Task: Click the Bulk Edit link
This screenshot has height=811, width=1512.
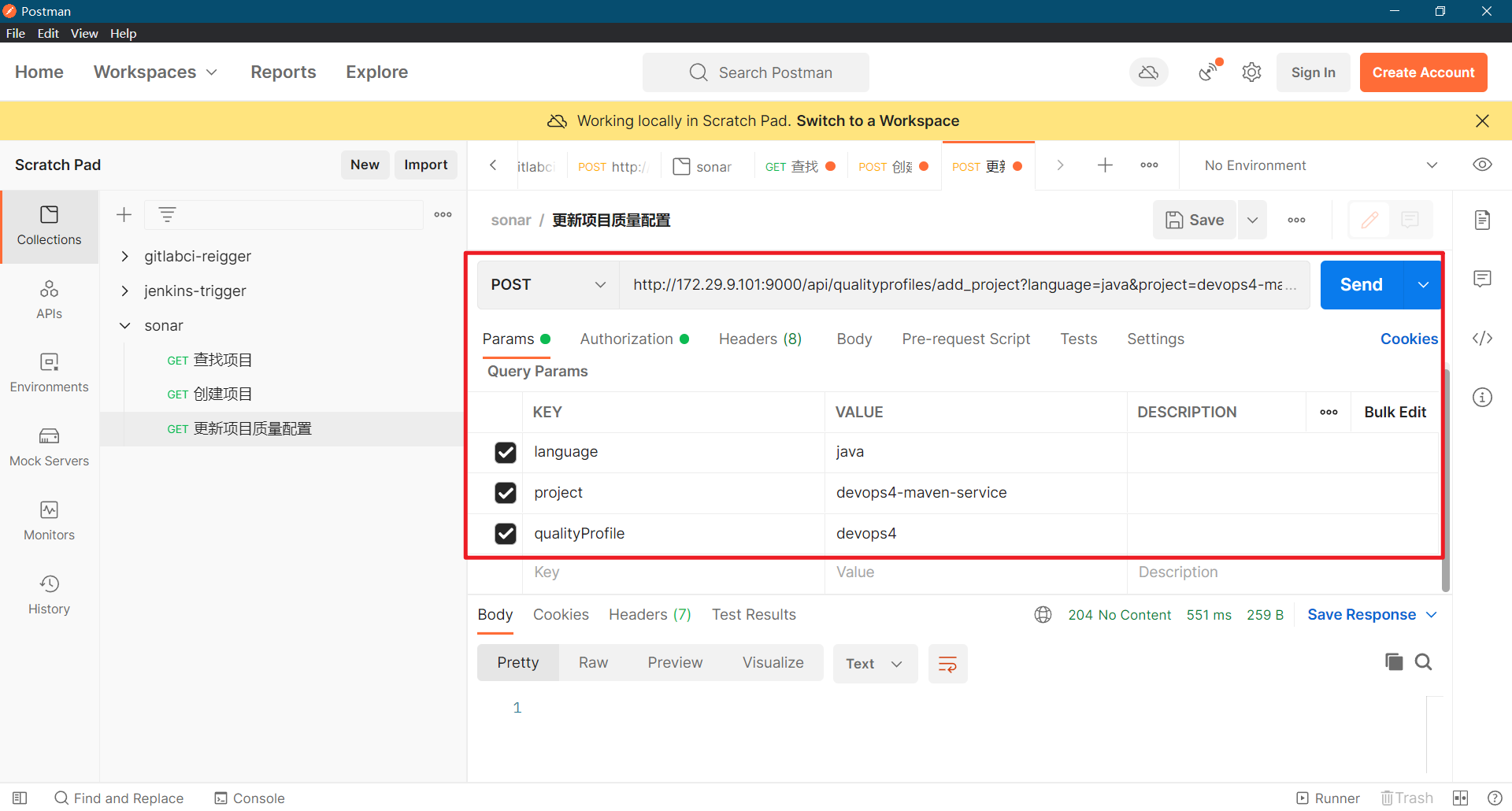Action: [1395, 412]
